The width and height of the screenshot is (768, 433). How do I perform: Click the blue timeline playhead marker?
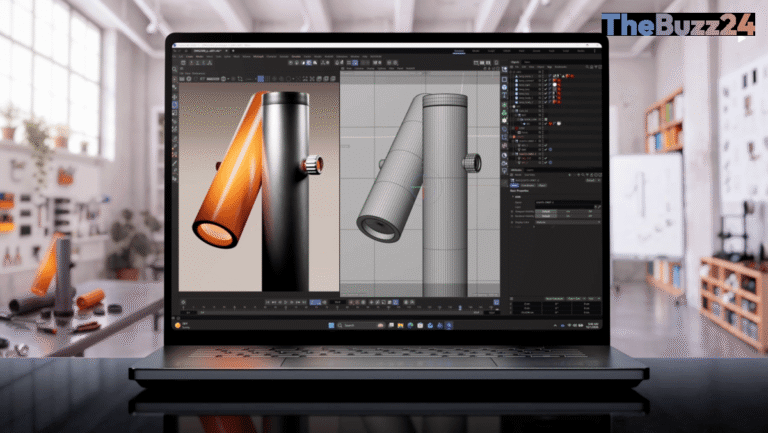coord(460,308)
